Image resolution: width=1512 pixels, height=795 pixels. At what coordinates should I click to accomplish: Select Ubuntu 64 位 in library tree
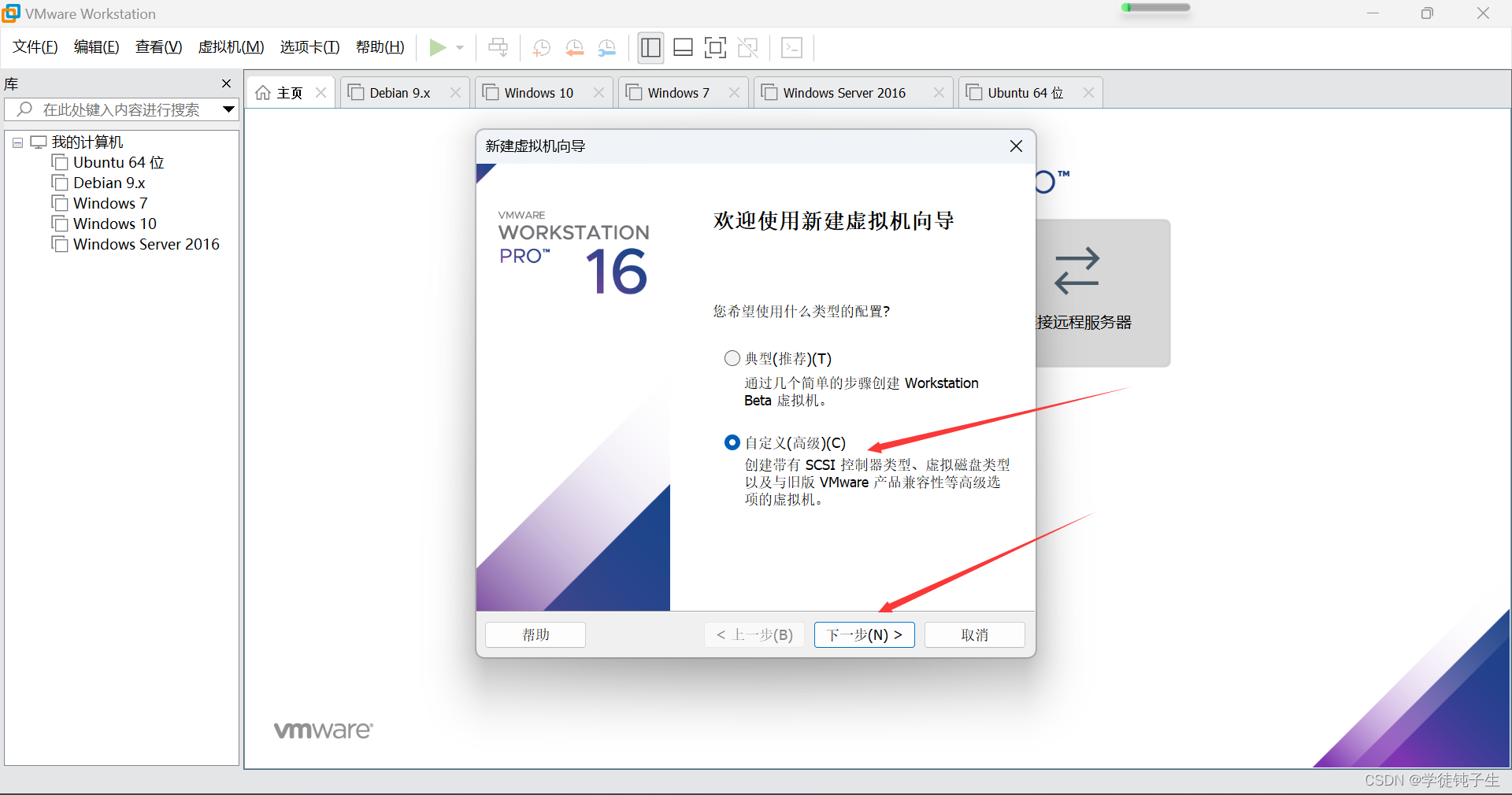pyautogui.click(x=118, y=162)
